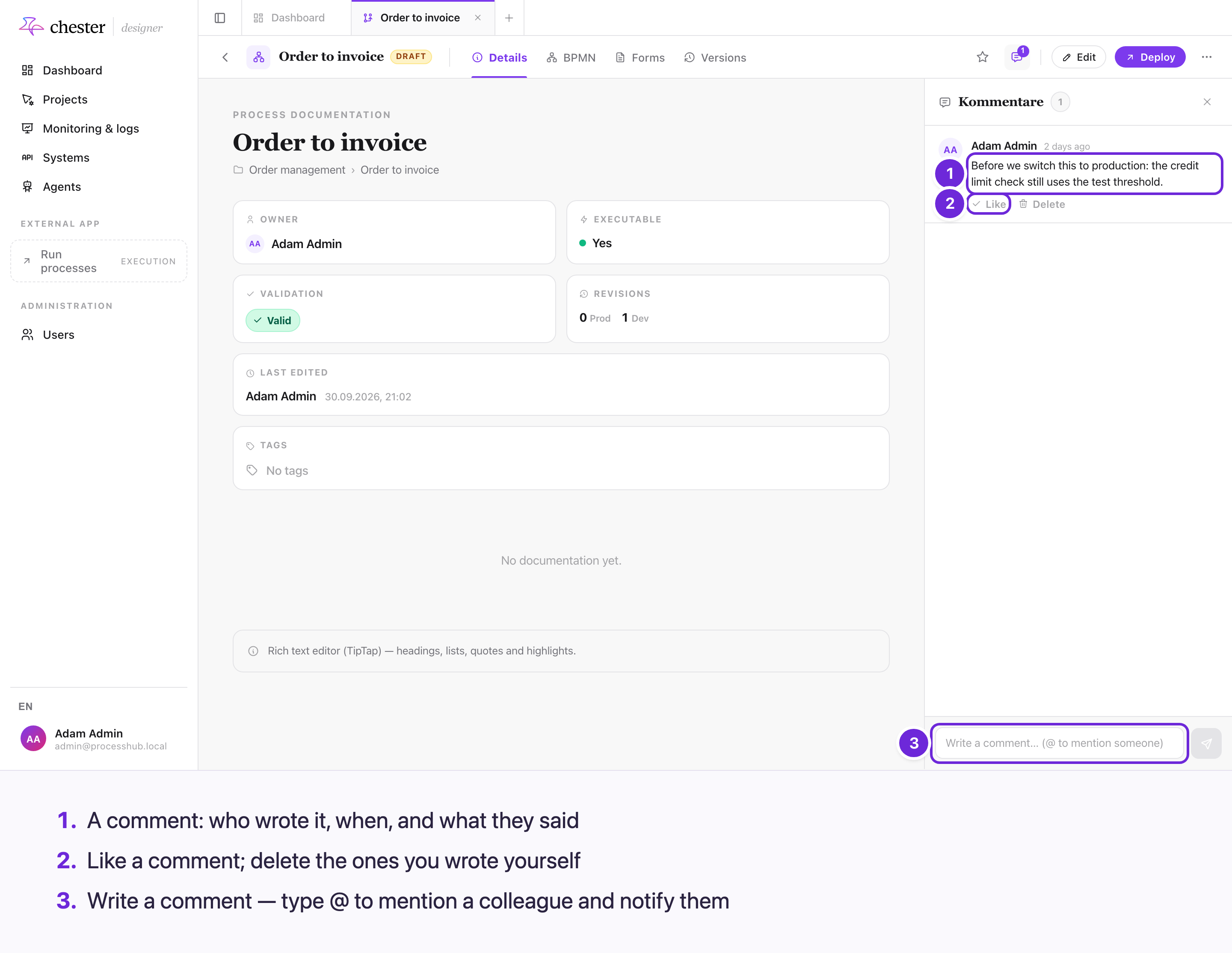1232x953 pixels.
Task: Click the 'No documentation yet.' area
Action: point(561,560)
